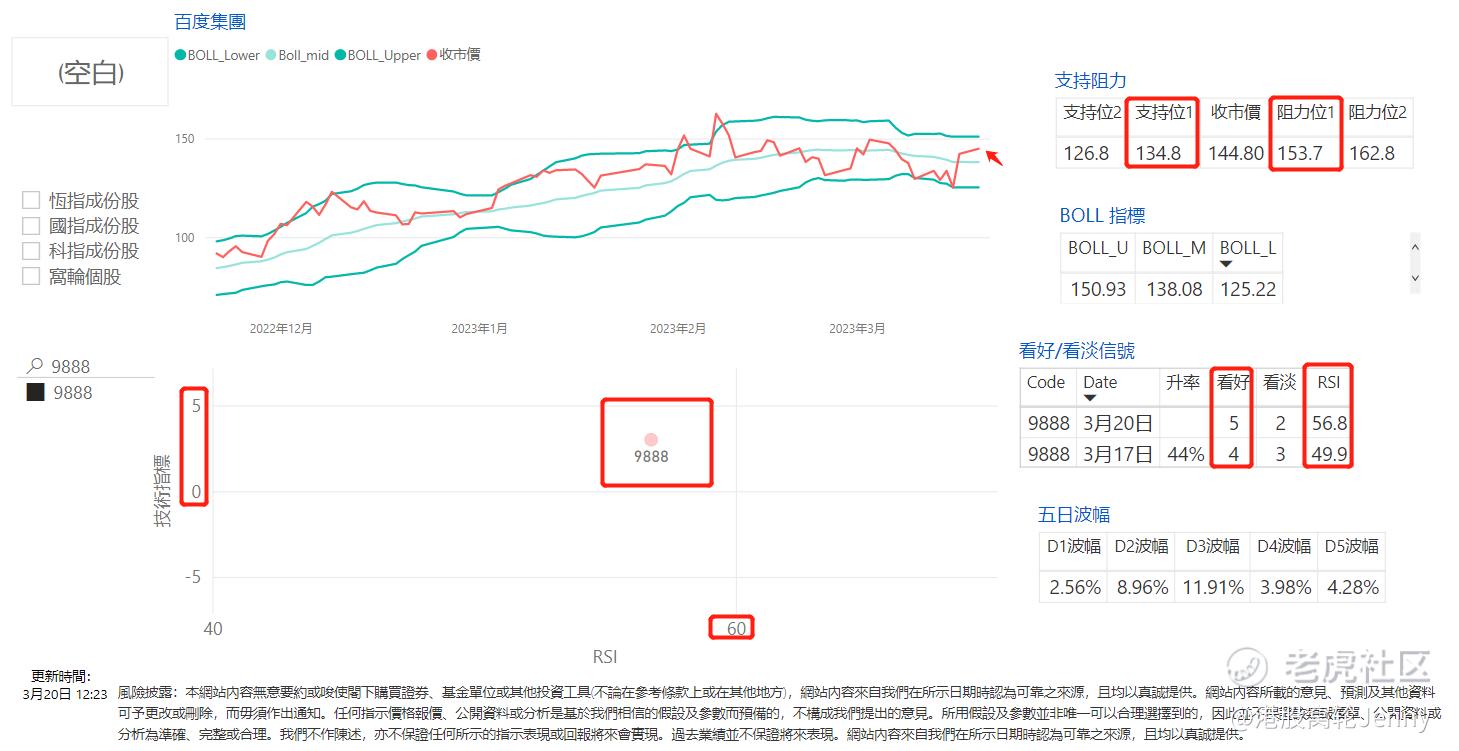The height and width of the screenshot is (751, 1459).
Task: Click the 五日波幅 table title
Action: point(1074,514)
